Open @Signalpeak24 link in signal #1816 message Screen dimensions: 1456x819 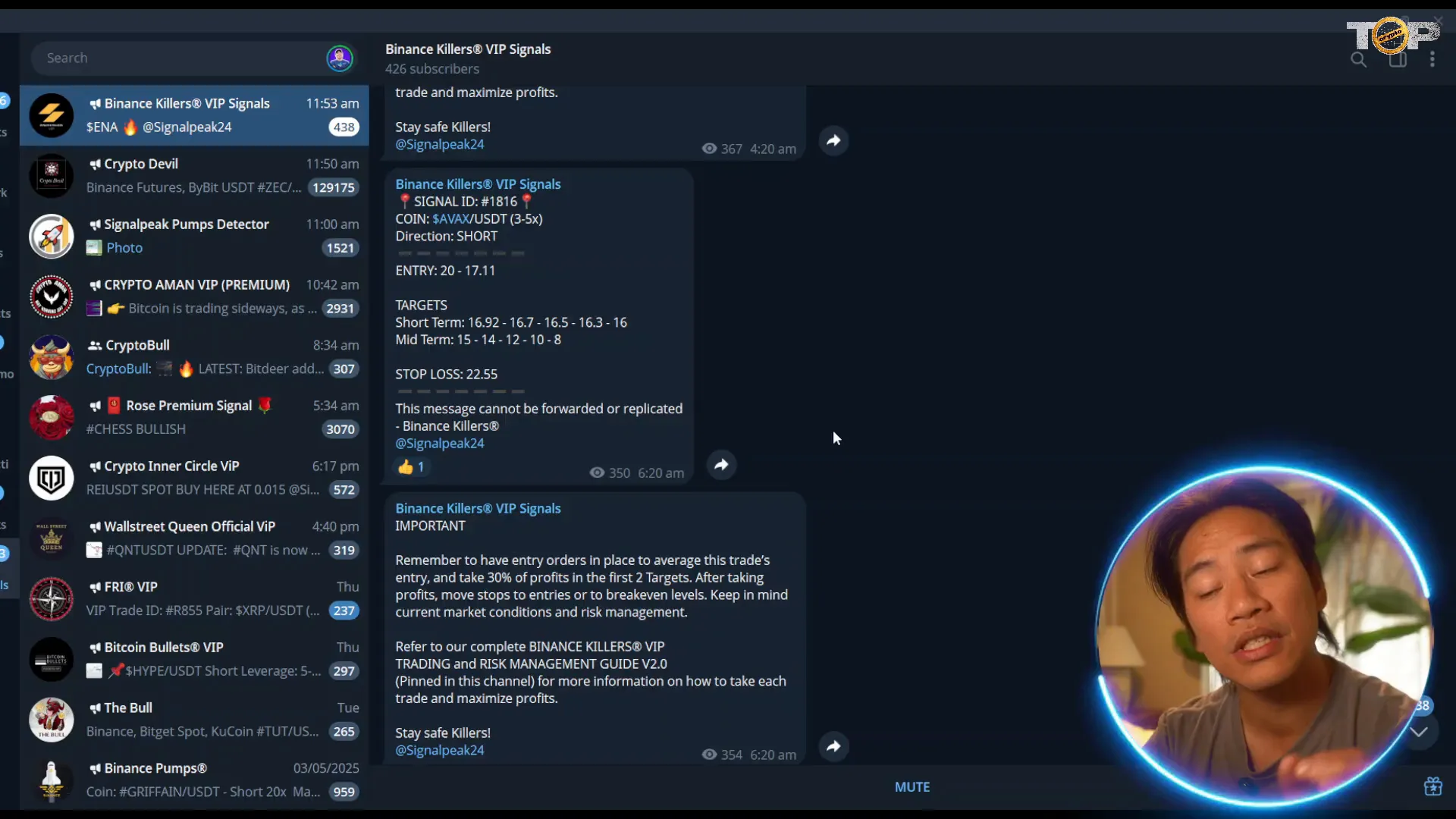pos(439,444)
